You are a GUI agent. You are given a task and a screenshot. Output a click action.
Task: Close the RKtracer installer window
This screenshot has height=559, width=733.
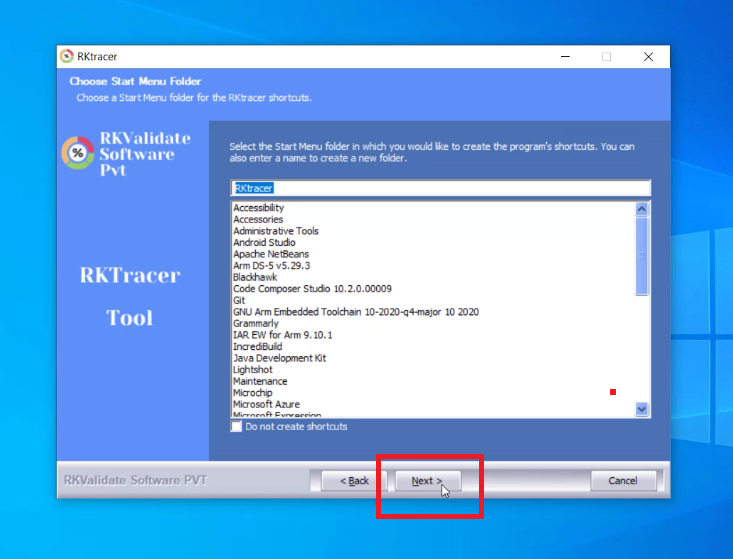(648, 57)
